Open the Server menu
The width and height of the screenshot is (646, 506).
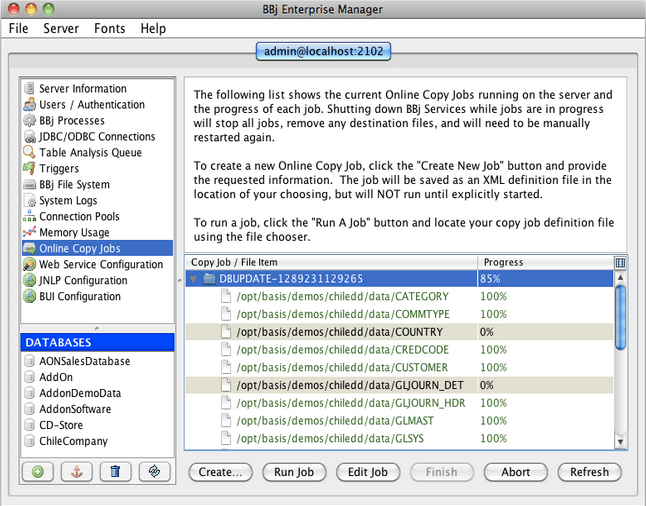(x=61, y=28)
